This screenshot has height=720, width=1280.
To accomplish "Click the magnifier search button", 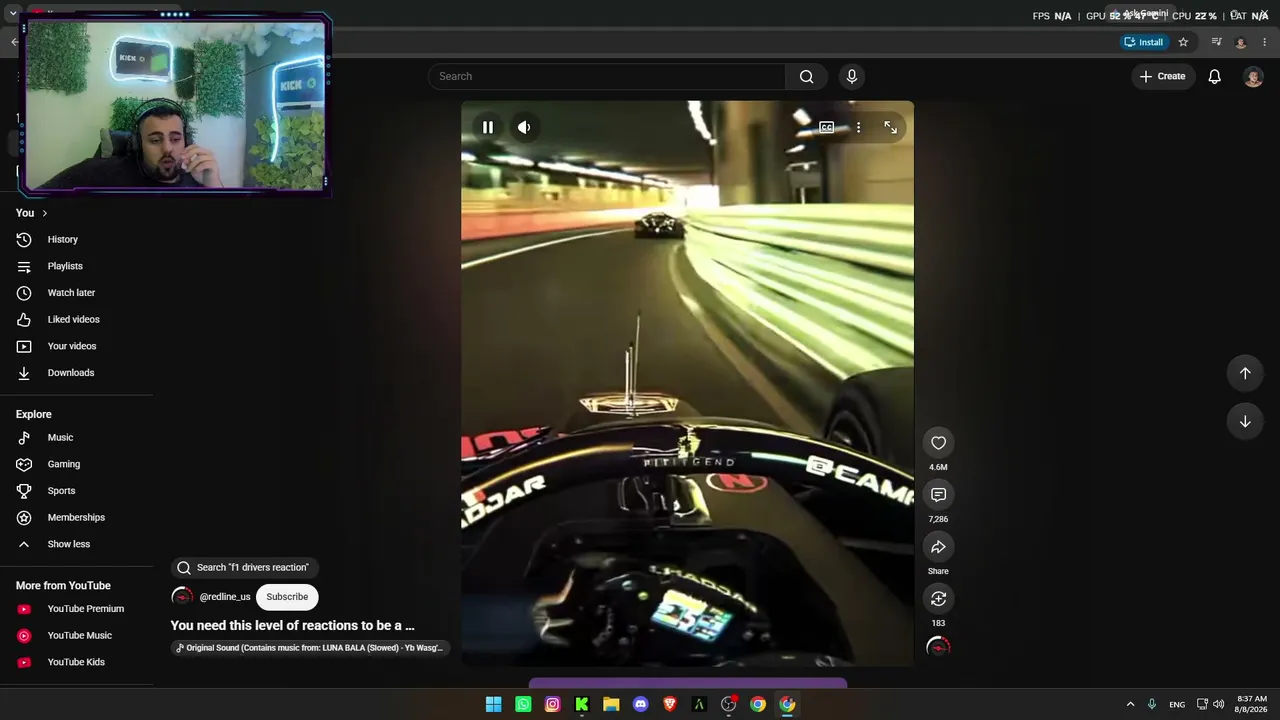I will point(807,76).
